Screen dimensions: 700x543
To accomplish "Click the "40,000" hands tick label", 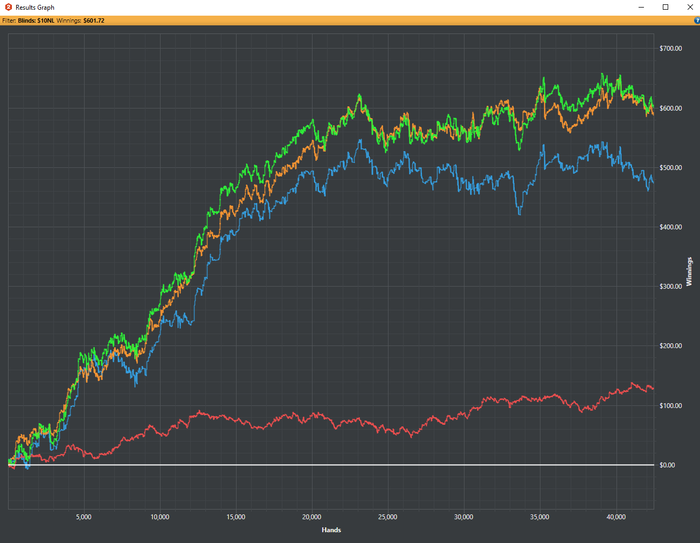I will point(616,517).
